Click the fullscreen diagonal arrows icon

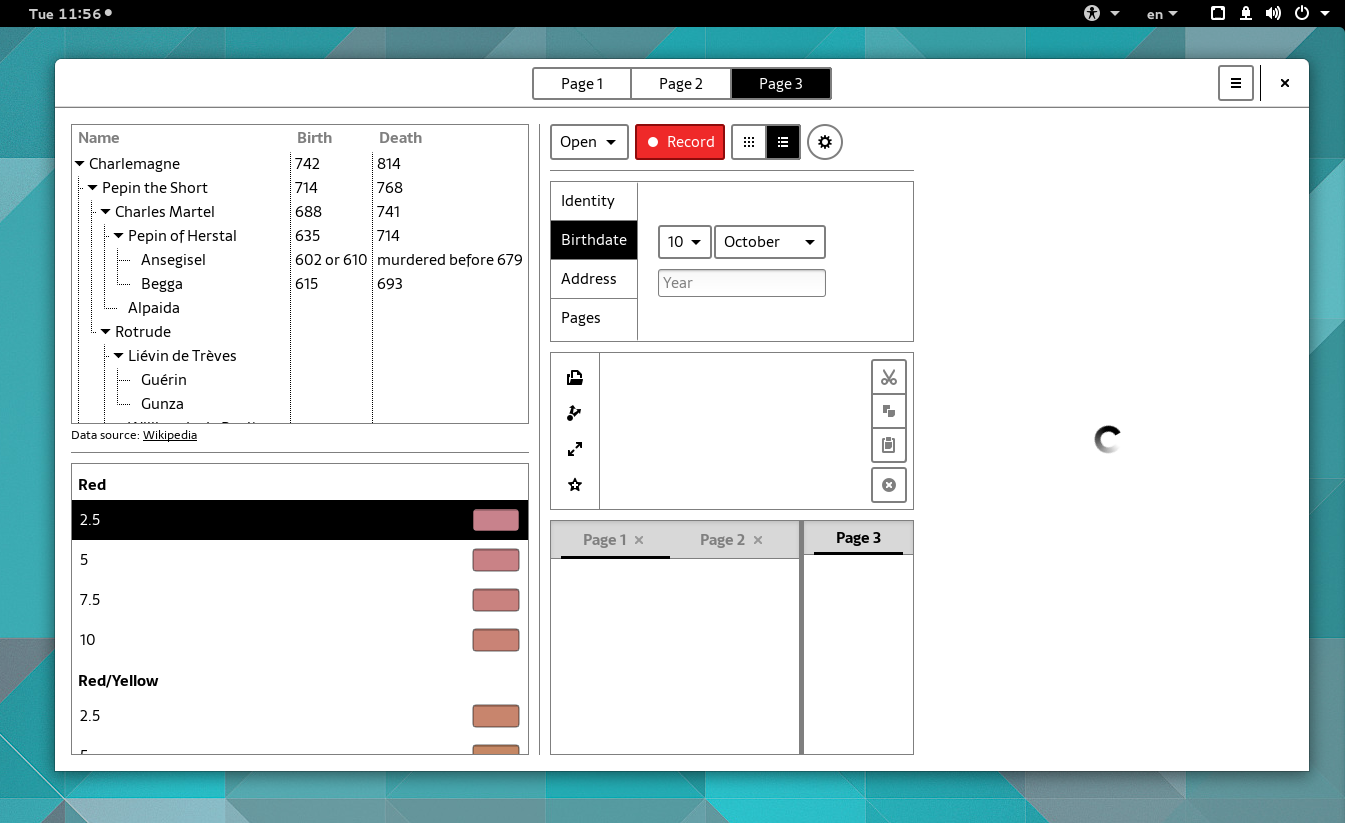point(575,449)
